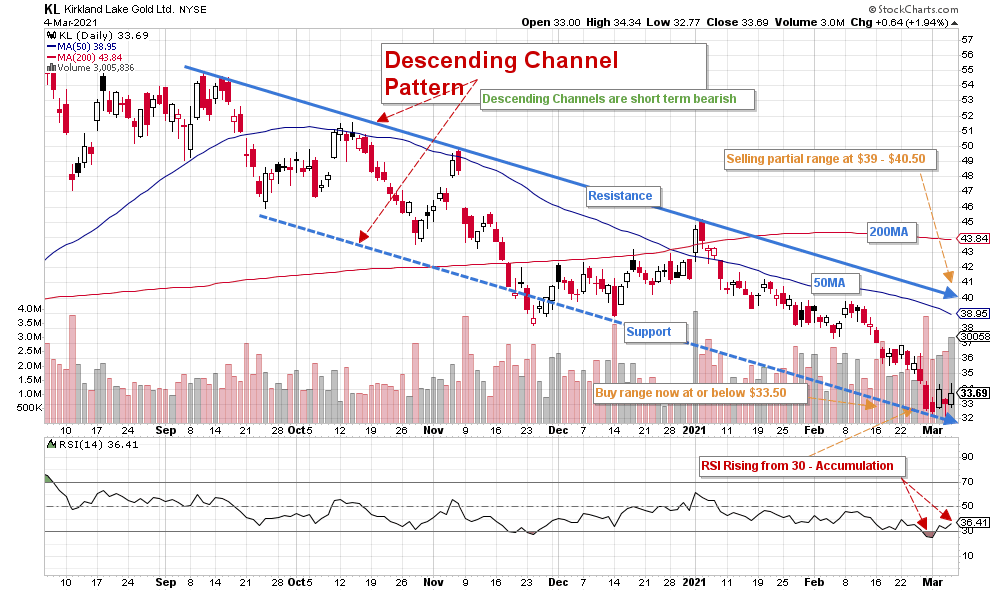The width and height of the screenshot is (990, 591).
Task: Click the 36.41 RSI value tag
Action: [x=974, y=522]
